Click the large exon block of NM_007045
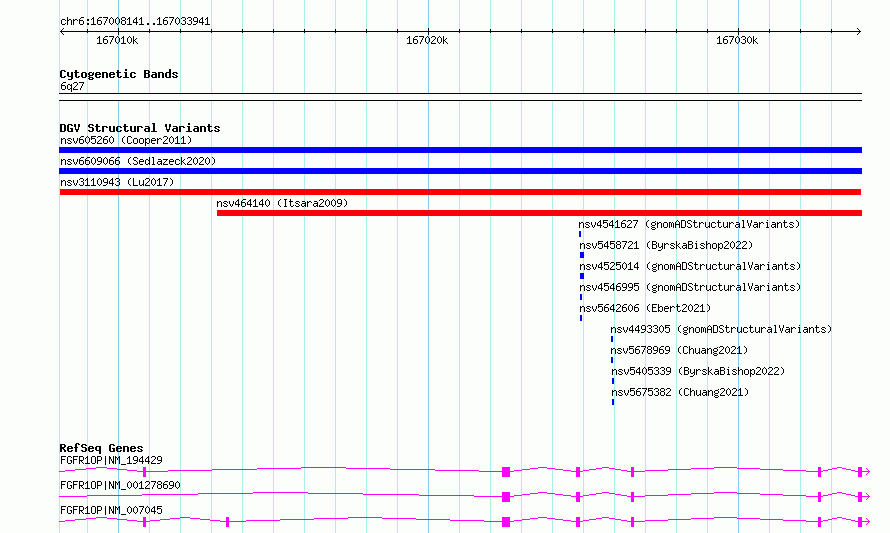This screenshot has width=890, height=533. pos(506,522)
